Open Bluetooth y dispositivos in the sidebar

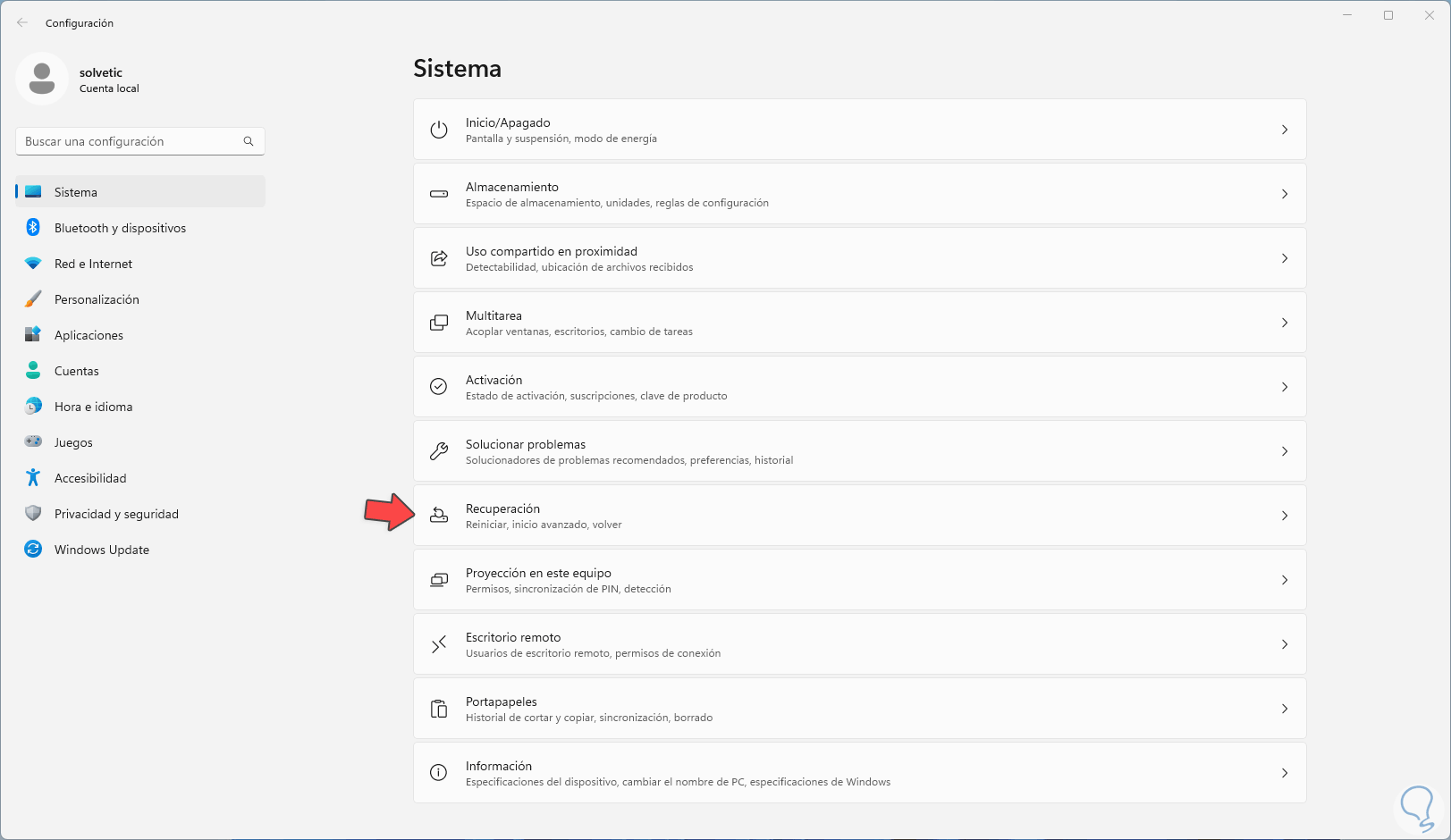click(x=120, y=228)
